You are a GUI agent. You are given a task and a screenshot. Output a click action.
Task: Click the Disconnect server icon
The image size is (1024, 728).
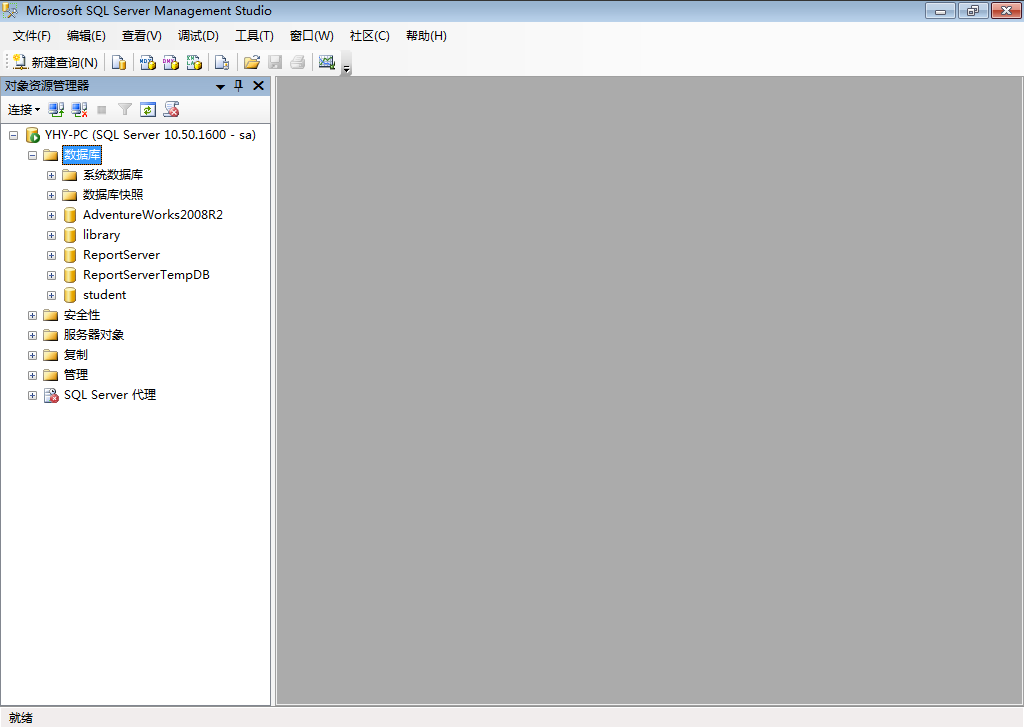click(x=80, y=110)
